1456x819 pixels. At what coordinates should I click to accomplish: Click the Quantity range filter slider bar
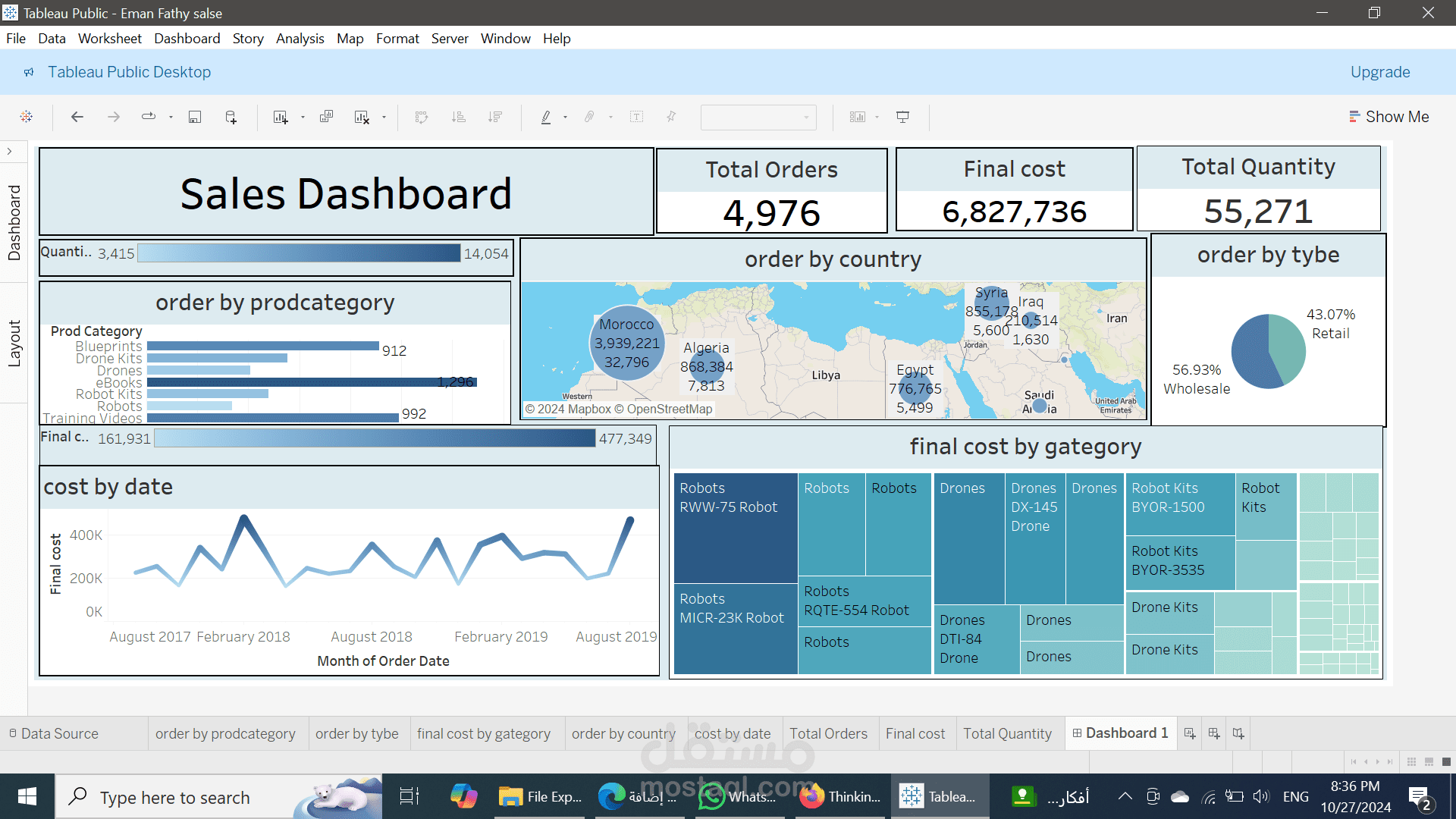[300, 253]
